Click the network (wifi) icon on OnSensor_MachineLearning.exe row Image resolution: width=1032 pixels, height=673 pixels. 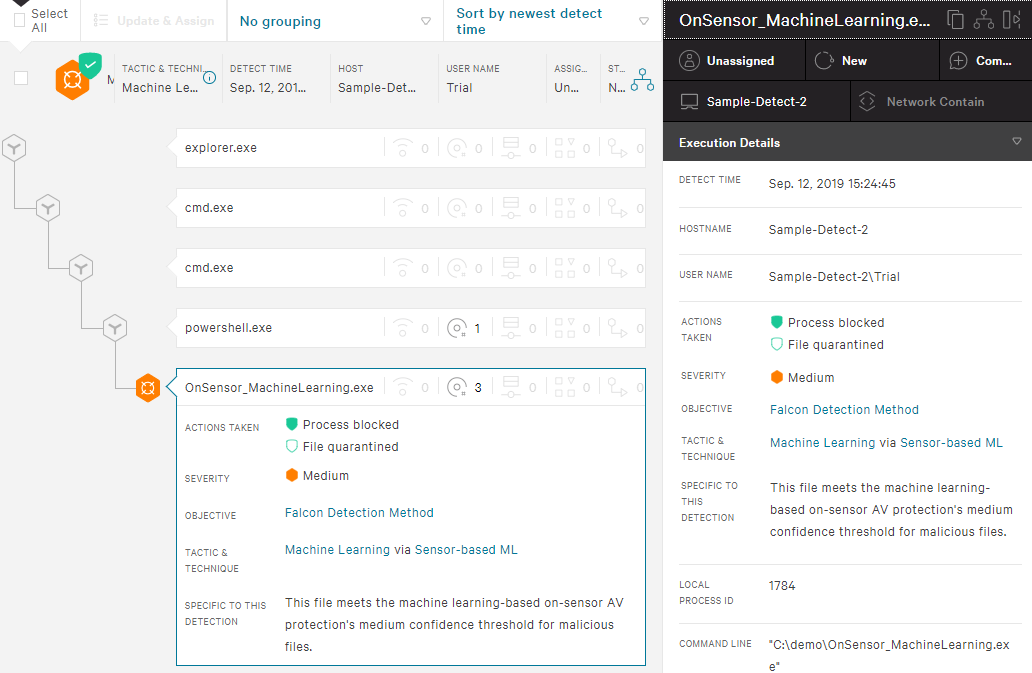pos(403,387)
